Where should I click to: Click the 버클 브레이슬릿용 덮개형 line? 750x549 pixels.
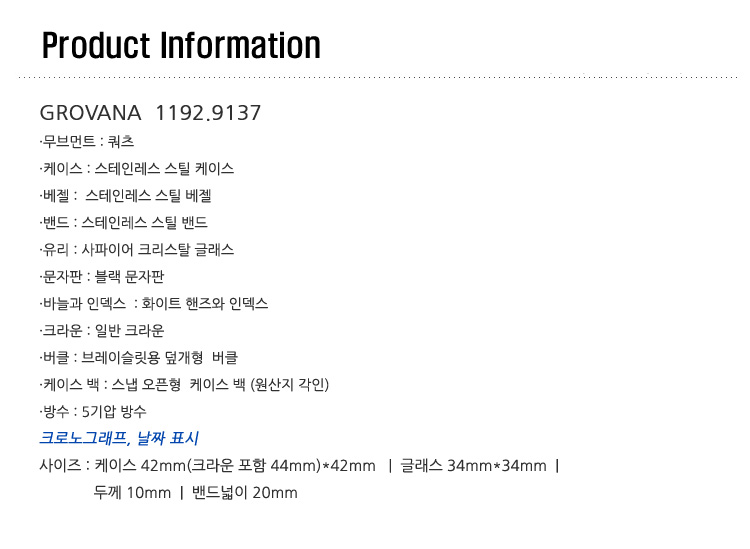(139, 358)
